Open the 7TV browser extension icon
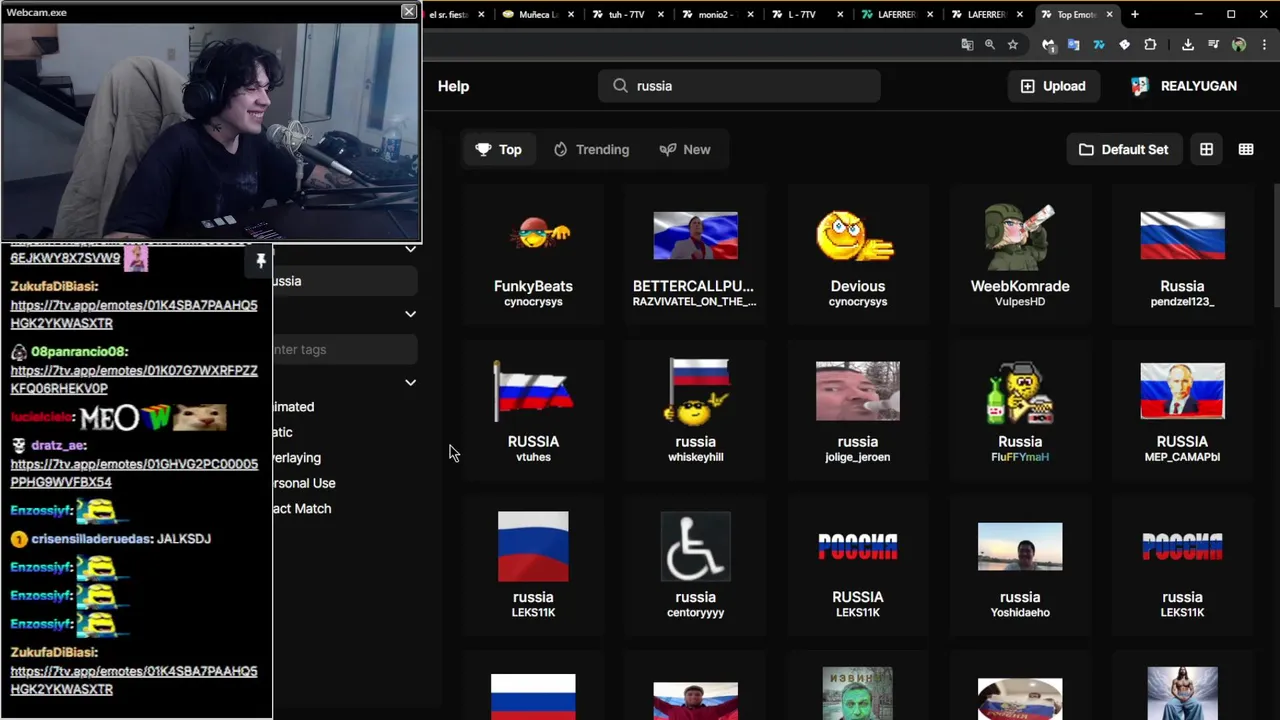 (1099, 45)
